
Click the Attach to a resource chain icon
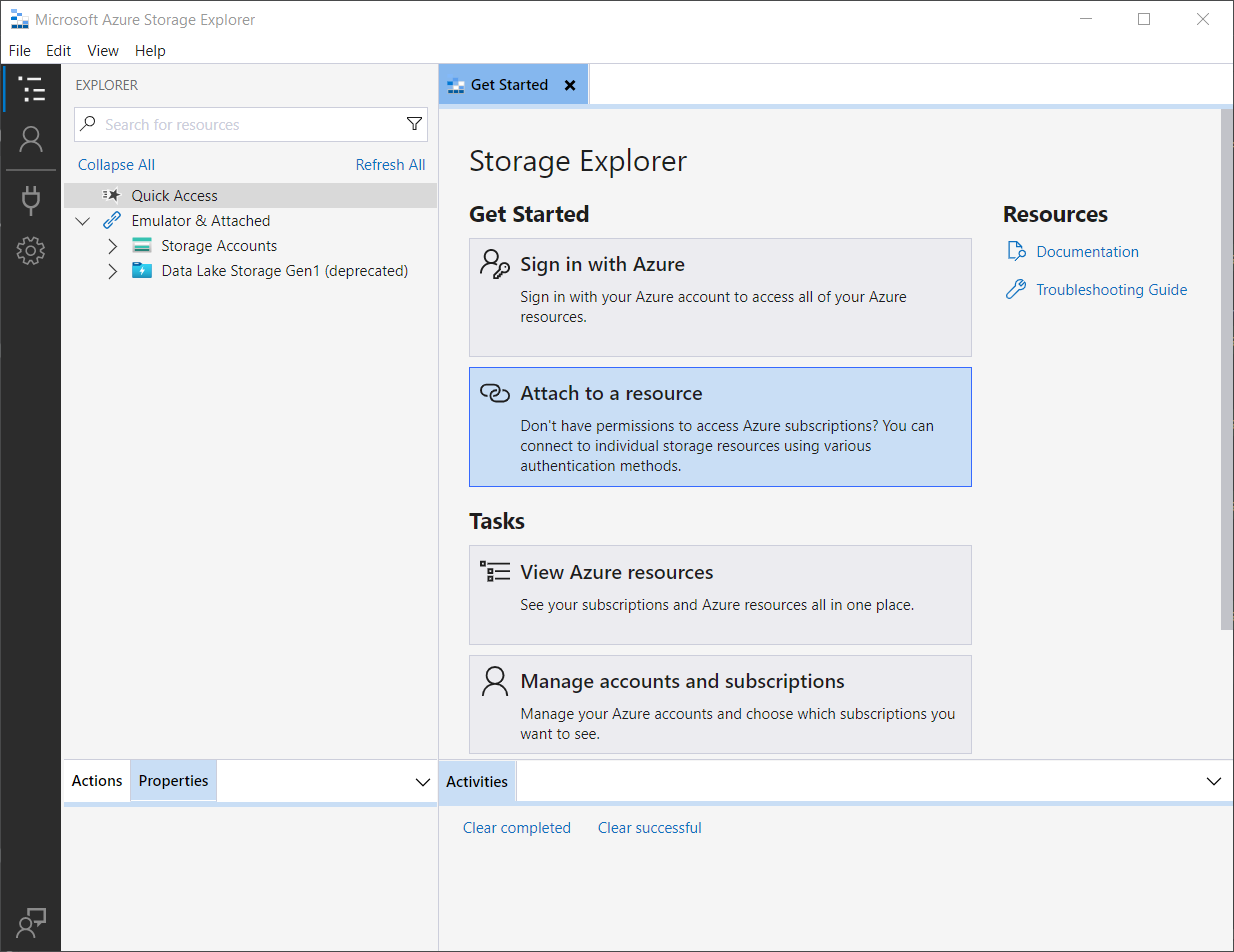pyautogui.click(x=495, y=393)
